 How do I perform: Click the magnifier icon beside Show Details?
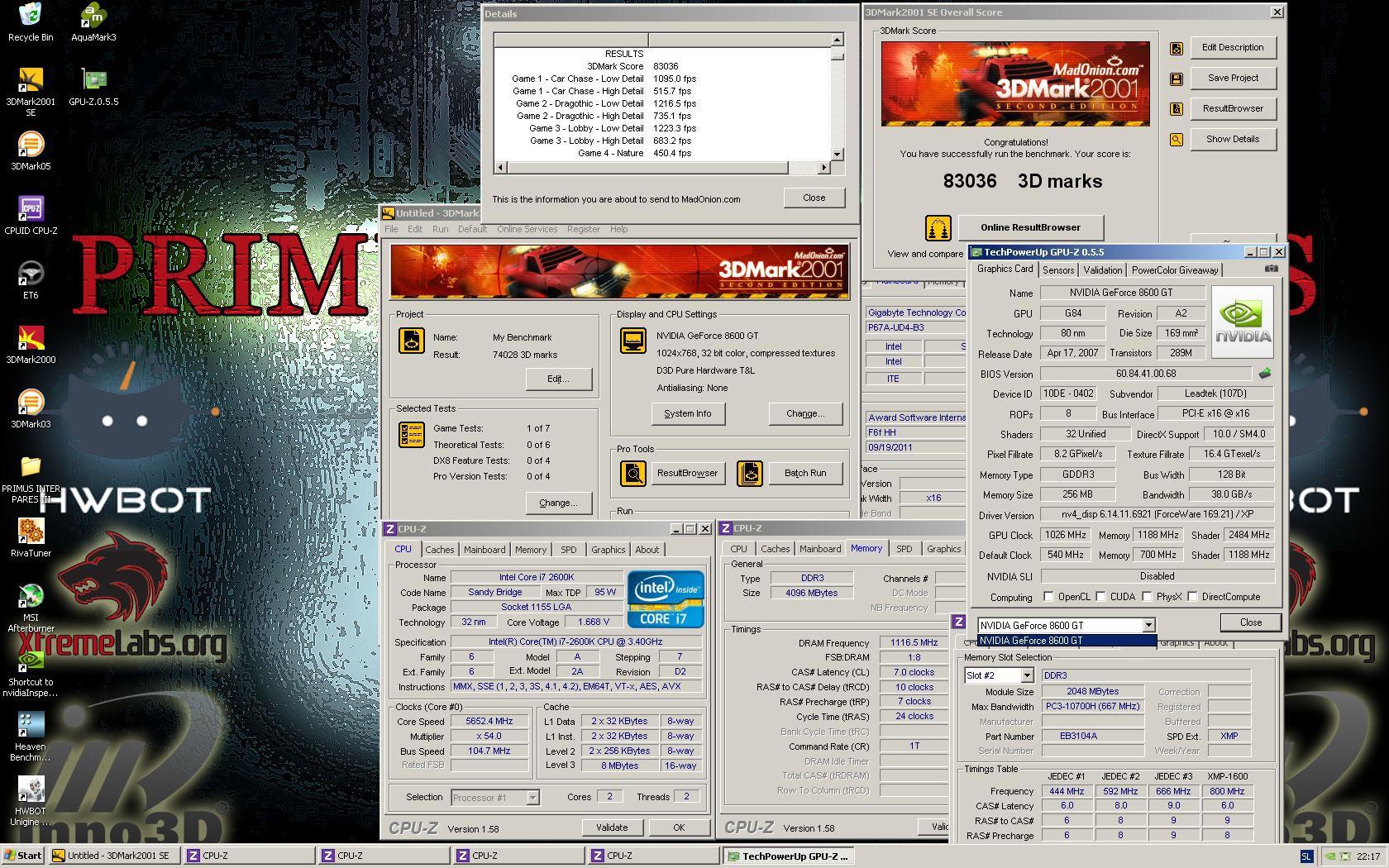1177,141
